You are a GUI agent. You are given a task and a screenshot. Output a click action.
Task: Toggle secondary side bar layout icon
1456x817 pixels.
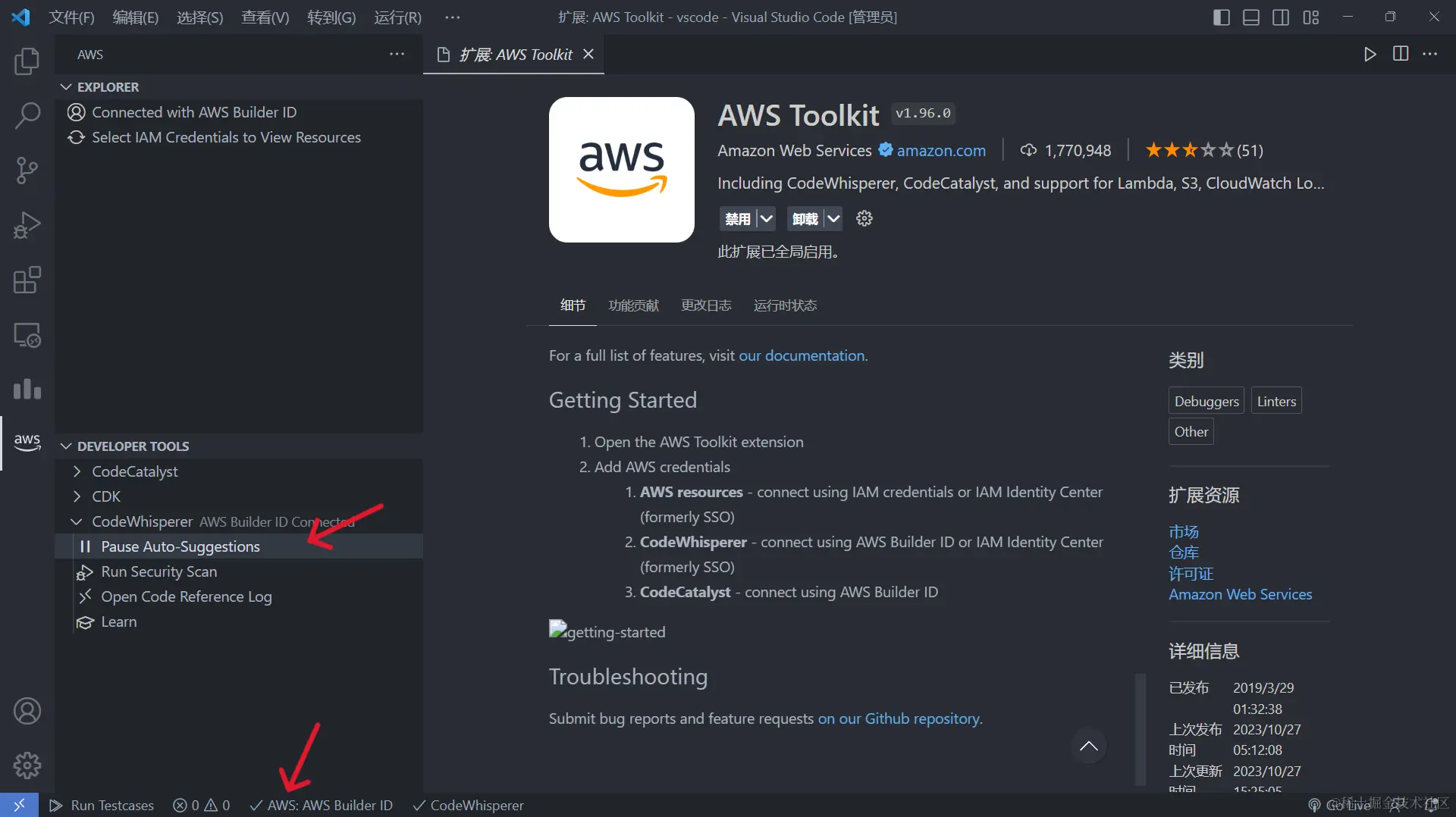pyautogui.click(x=1281, y=17)
